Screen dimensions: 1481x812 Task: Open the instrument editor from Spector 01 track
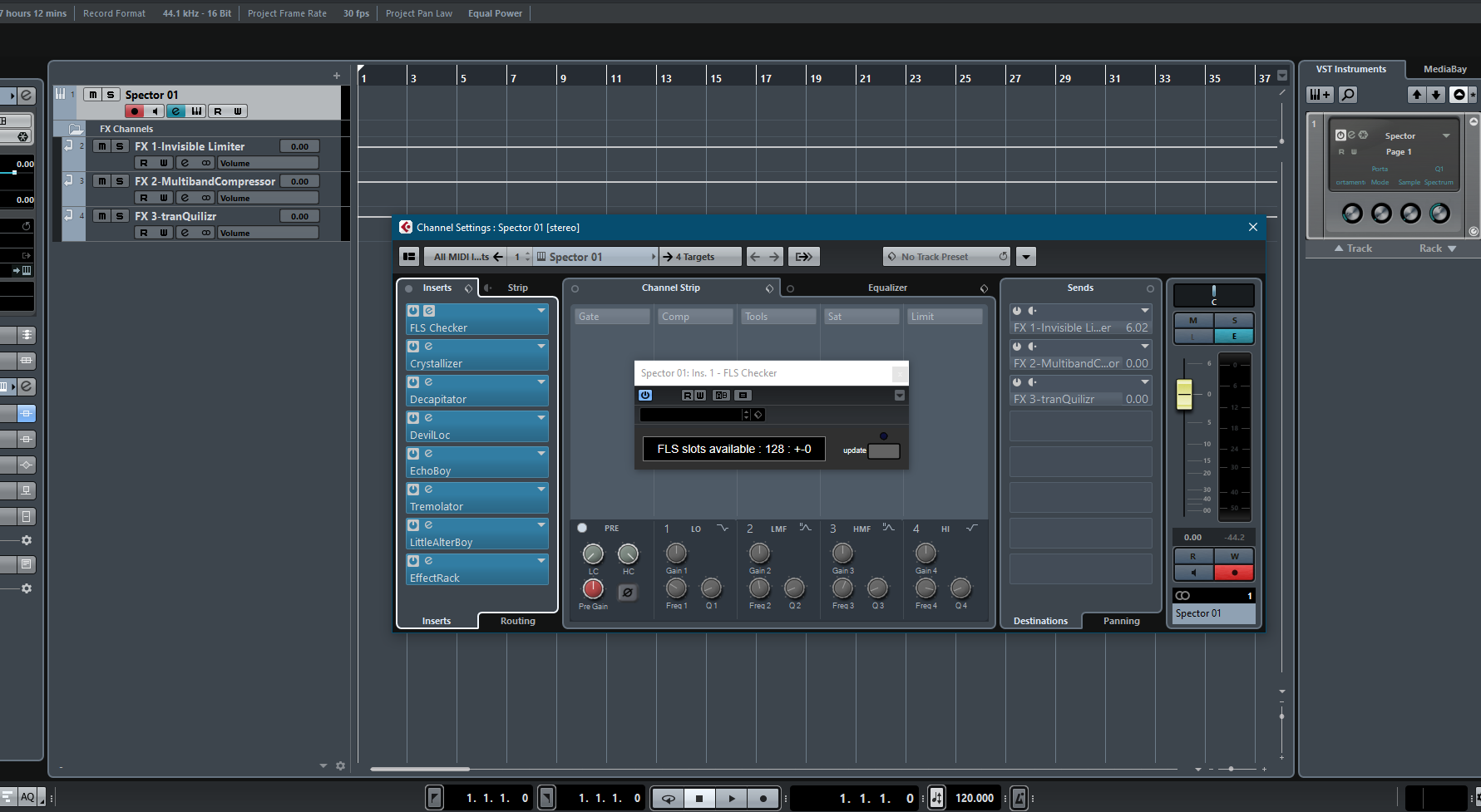pos(196,111)
